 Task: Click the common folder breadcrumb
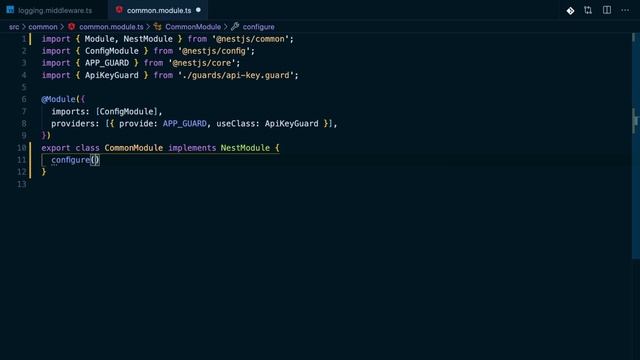tap(43, 27)
